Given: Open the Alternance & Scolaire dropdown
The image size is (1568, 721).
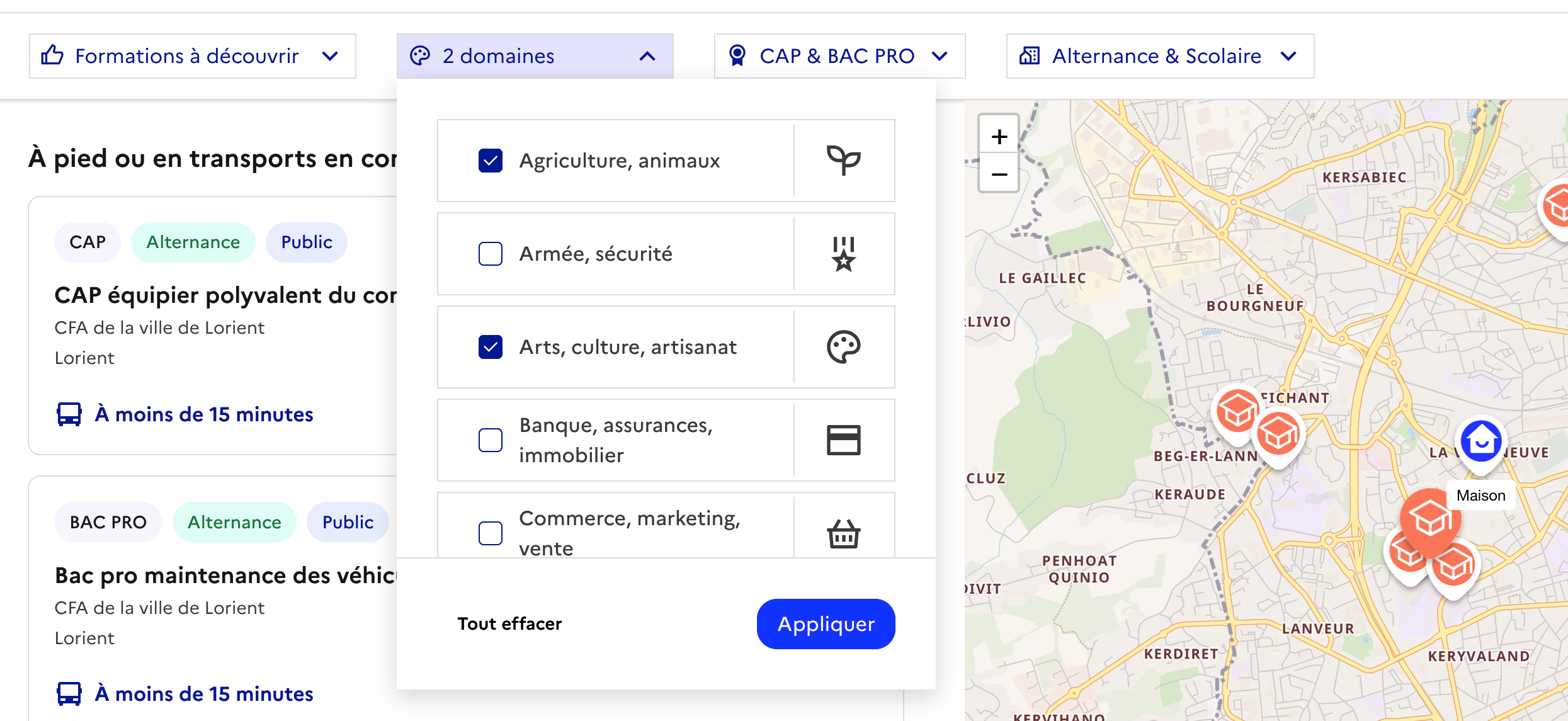Looking at the screenshot, I should (x=1159, y=56).
